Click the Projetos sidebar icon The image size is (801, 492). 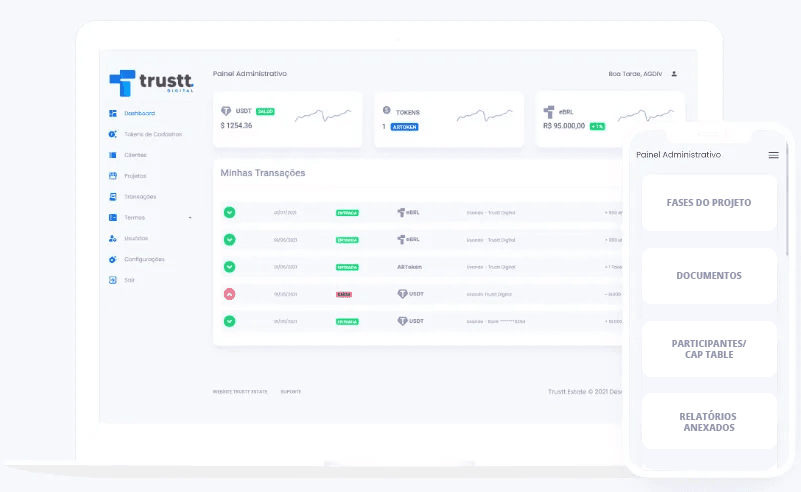pyautogui.click(x=113, y=176)
